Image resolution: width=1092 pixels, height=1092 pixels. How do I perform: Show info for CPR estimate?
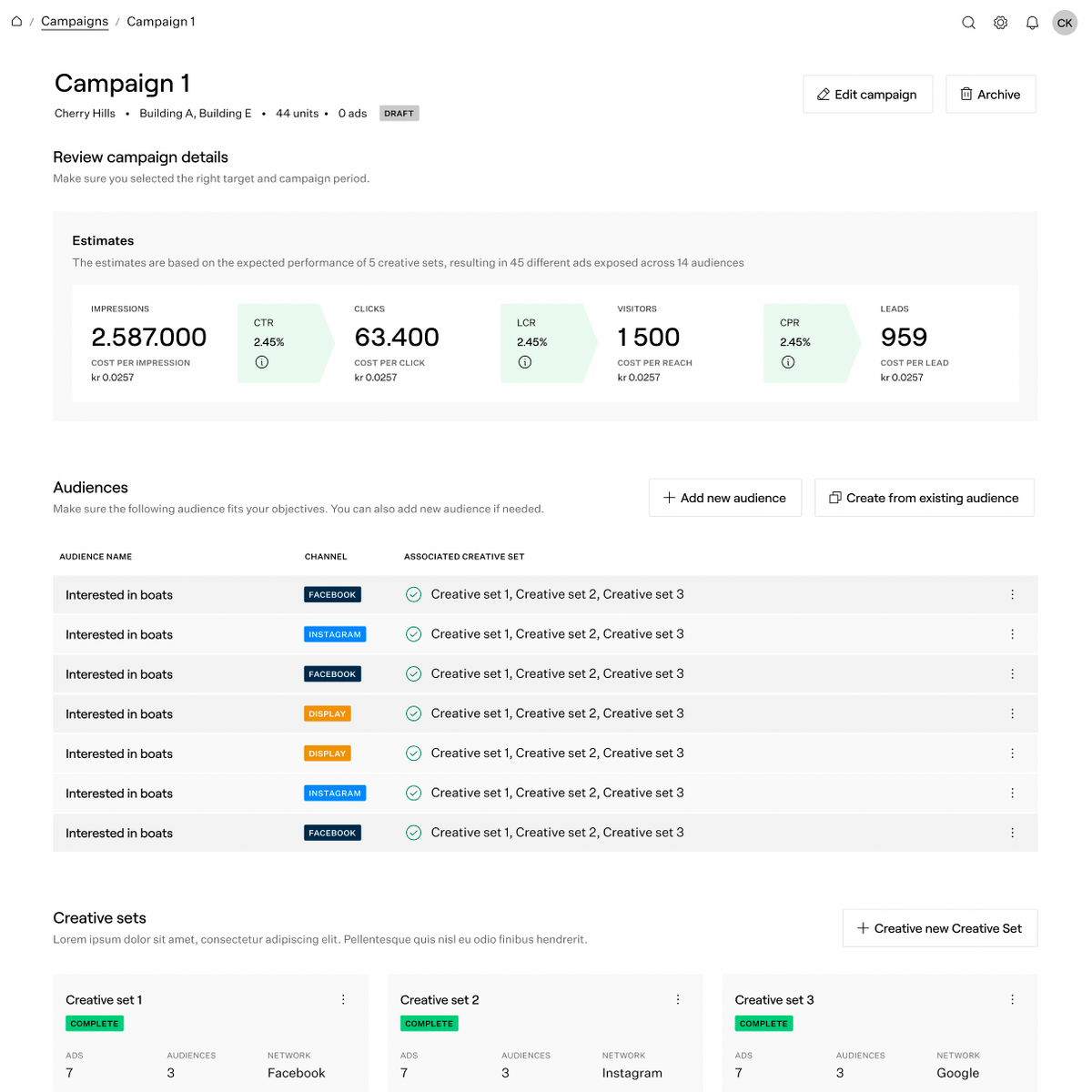[788, 362]
